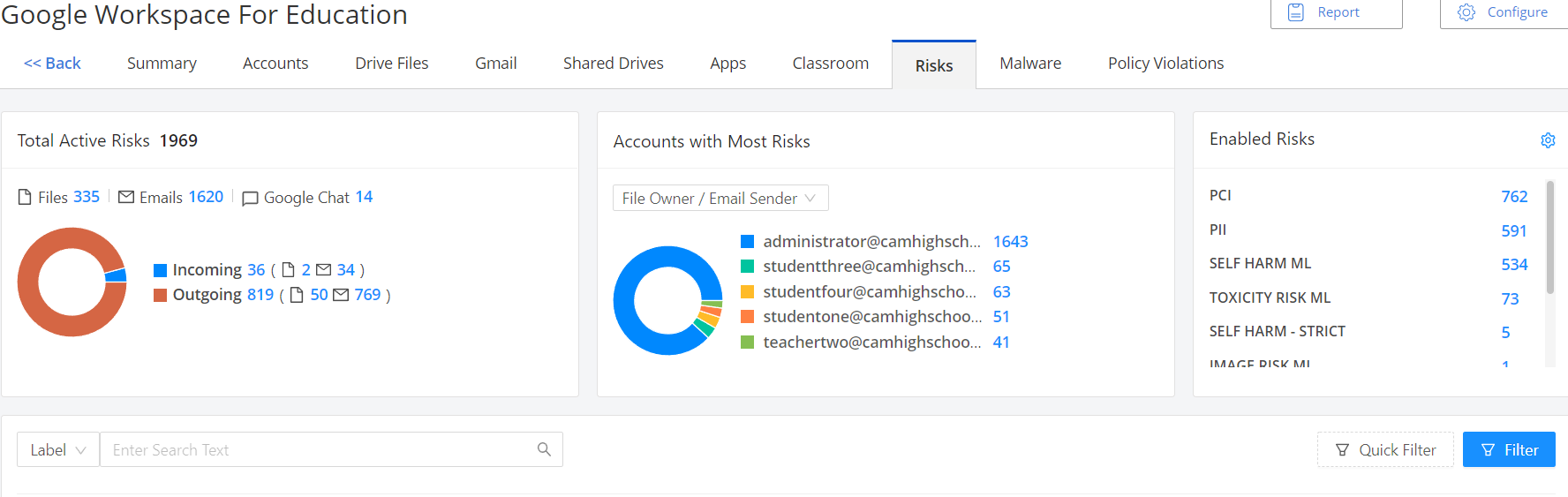1568x497 pixels.
Task: Open the Label dropdown
Action: pos(58,449)
